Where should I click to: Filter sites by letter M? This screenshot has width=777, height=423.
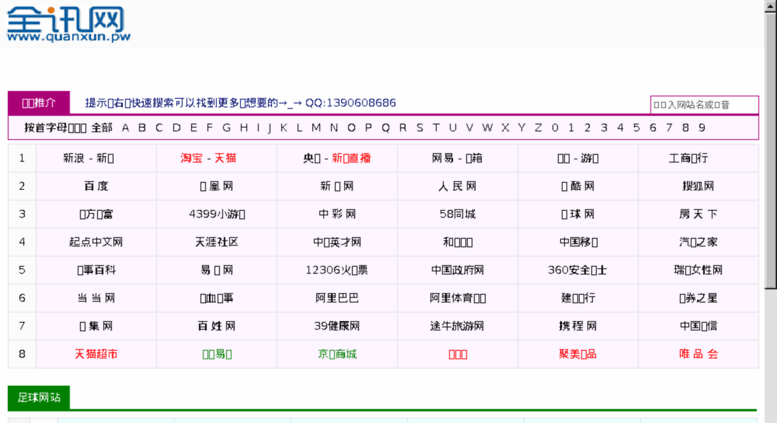pyautogui.click(x=316, y=128)
